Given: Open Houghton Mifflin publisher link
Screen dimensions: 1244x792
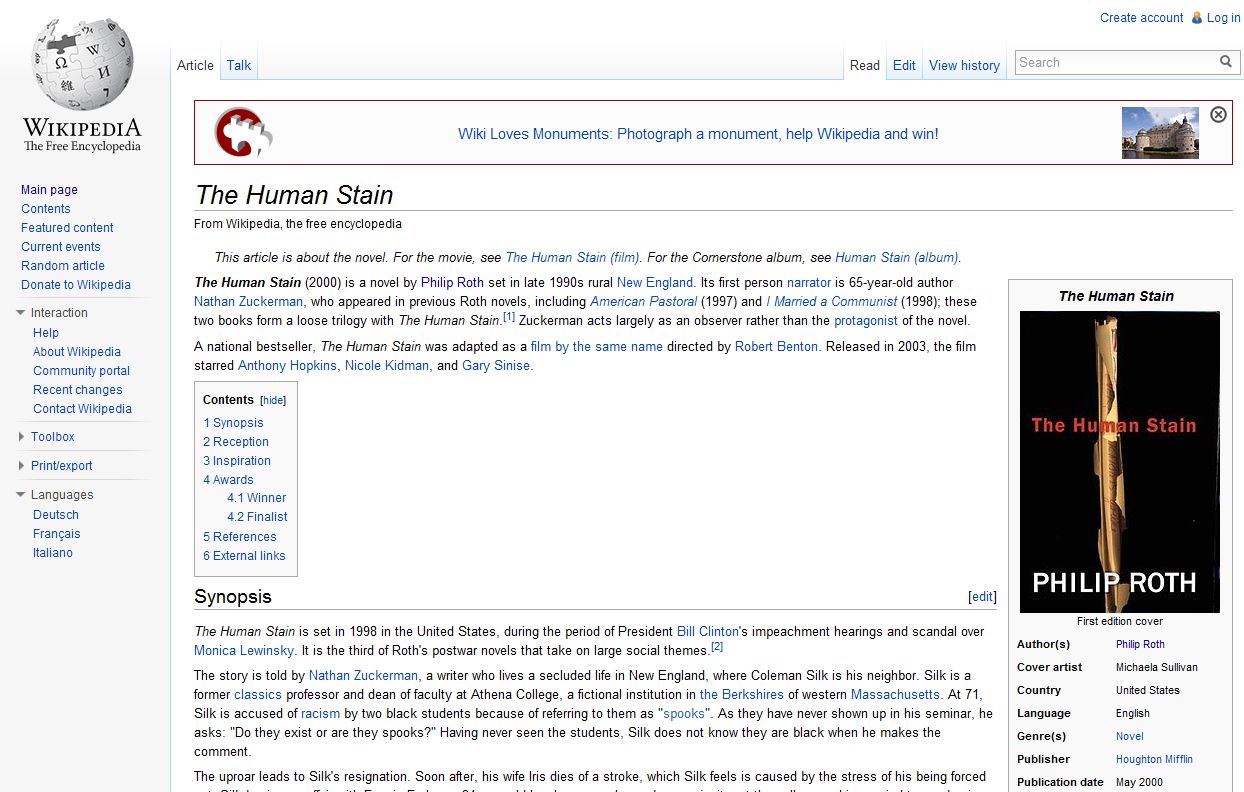Looking at the screenshot, I should point(1154,759).
